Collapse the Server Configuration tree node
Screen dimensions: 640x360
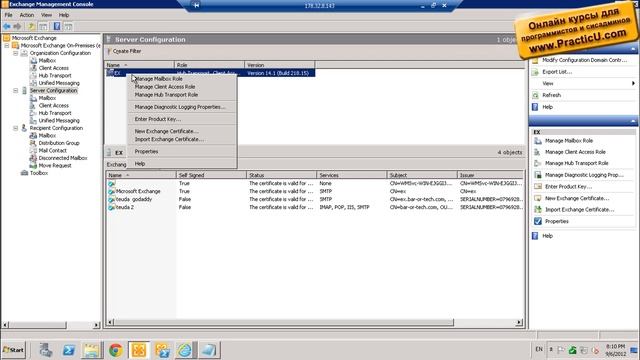[16, 91]
